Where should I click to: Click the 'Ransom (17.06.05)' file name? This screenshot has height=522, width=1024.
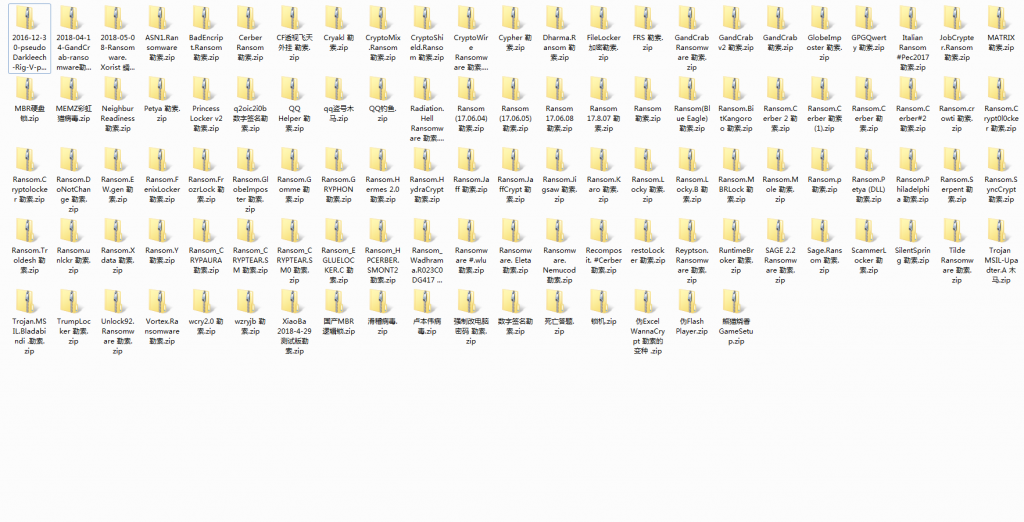[516, 118]
